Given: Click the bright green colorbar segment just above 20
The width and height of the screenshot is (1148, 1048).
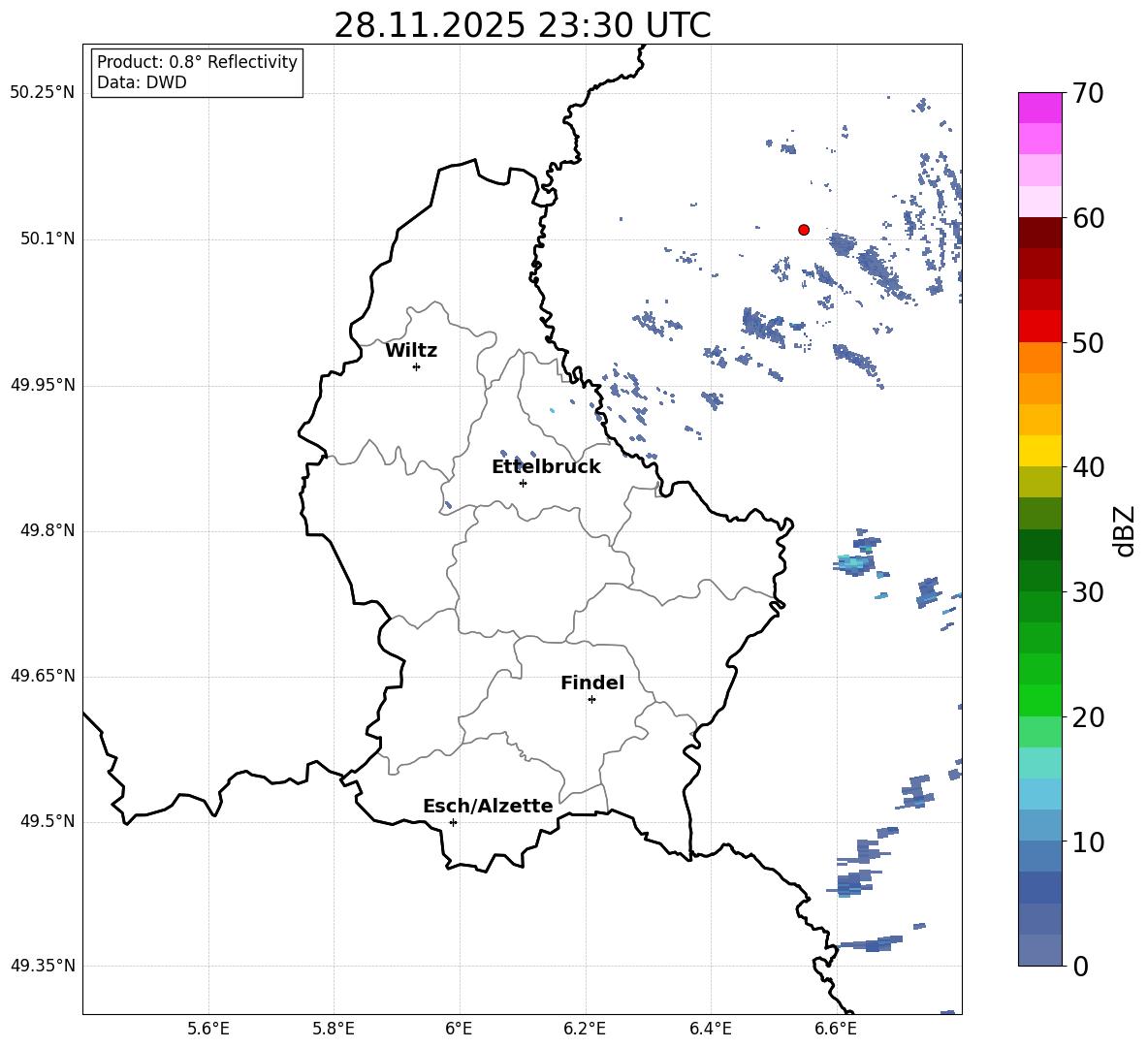Looking at the screenshot, I should tap(1039, 700).
